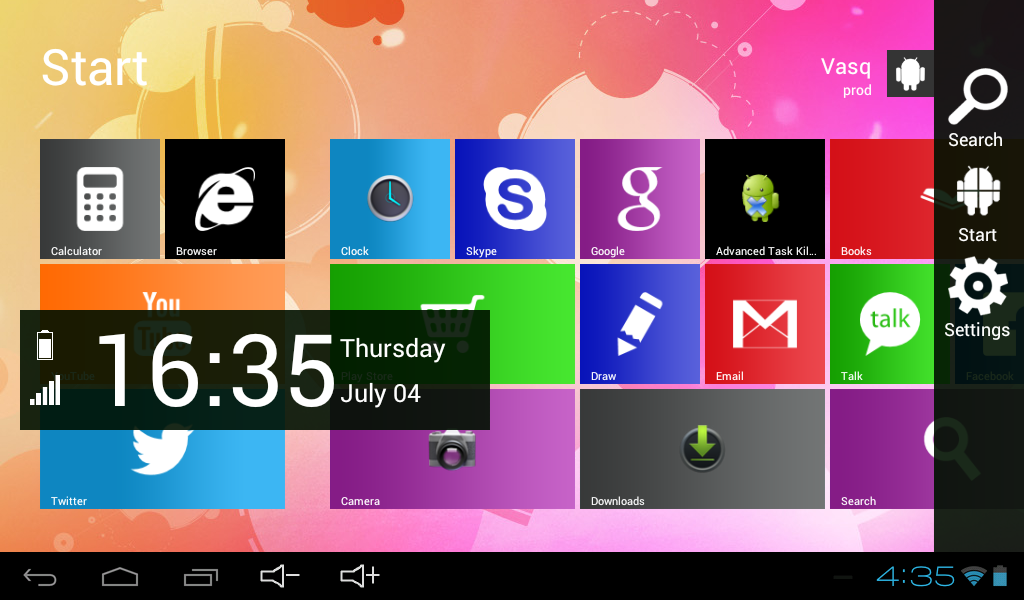Click the July 04 date text
1024x600 pixels.
pos(380,394)
